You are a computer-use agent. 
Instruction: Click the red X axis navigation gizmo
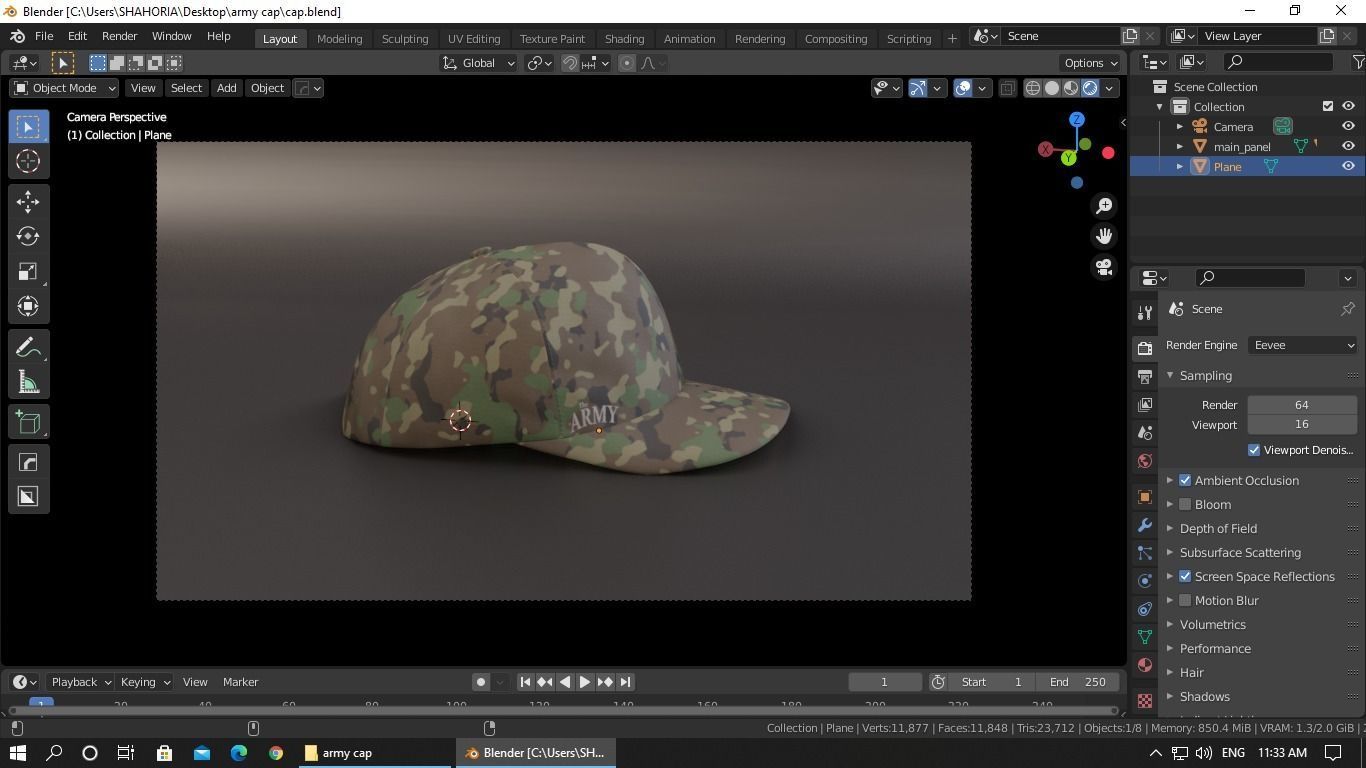1108,152
